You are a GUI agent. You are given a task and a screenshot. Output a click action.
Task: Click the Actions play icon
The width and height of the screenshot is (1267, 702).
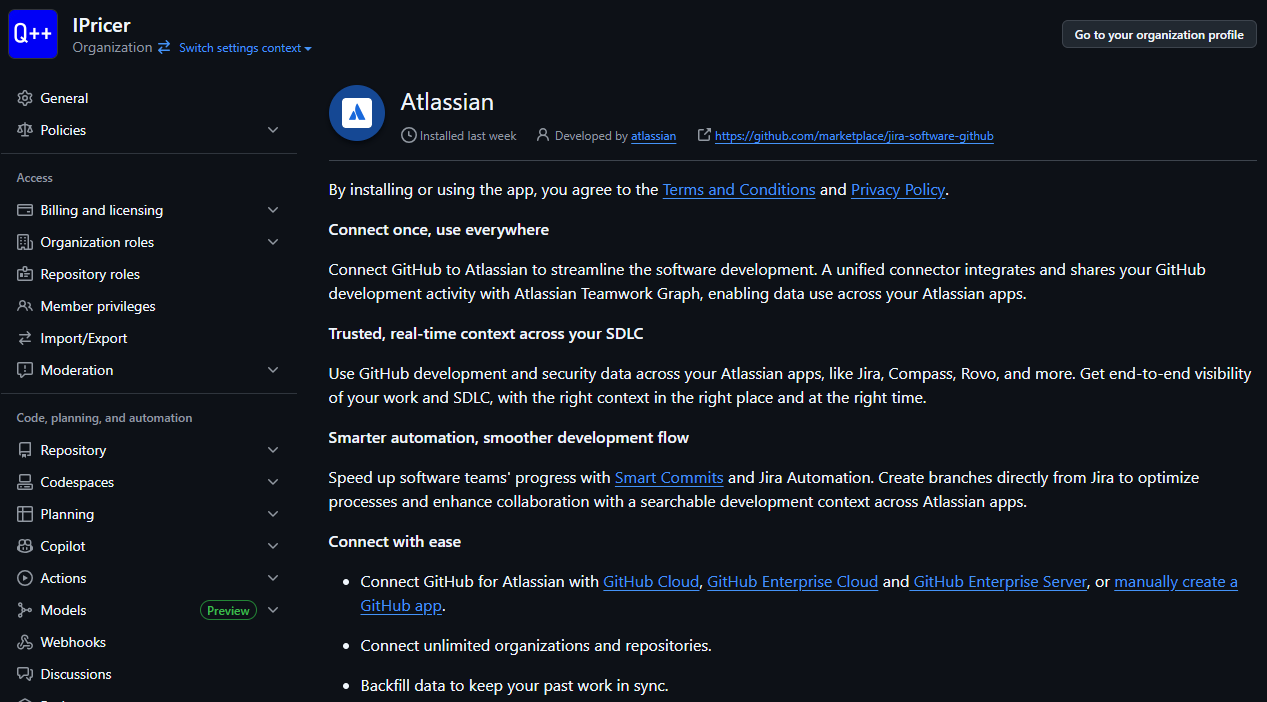(25, 578)
